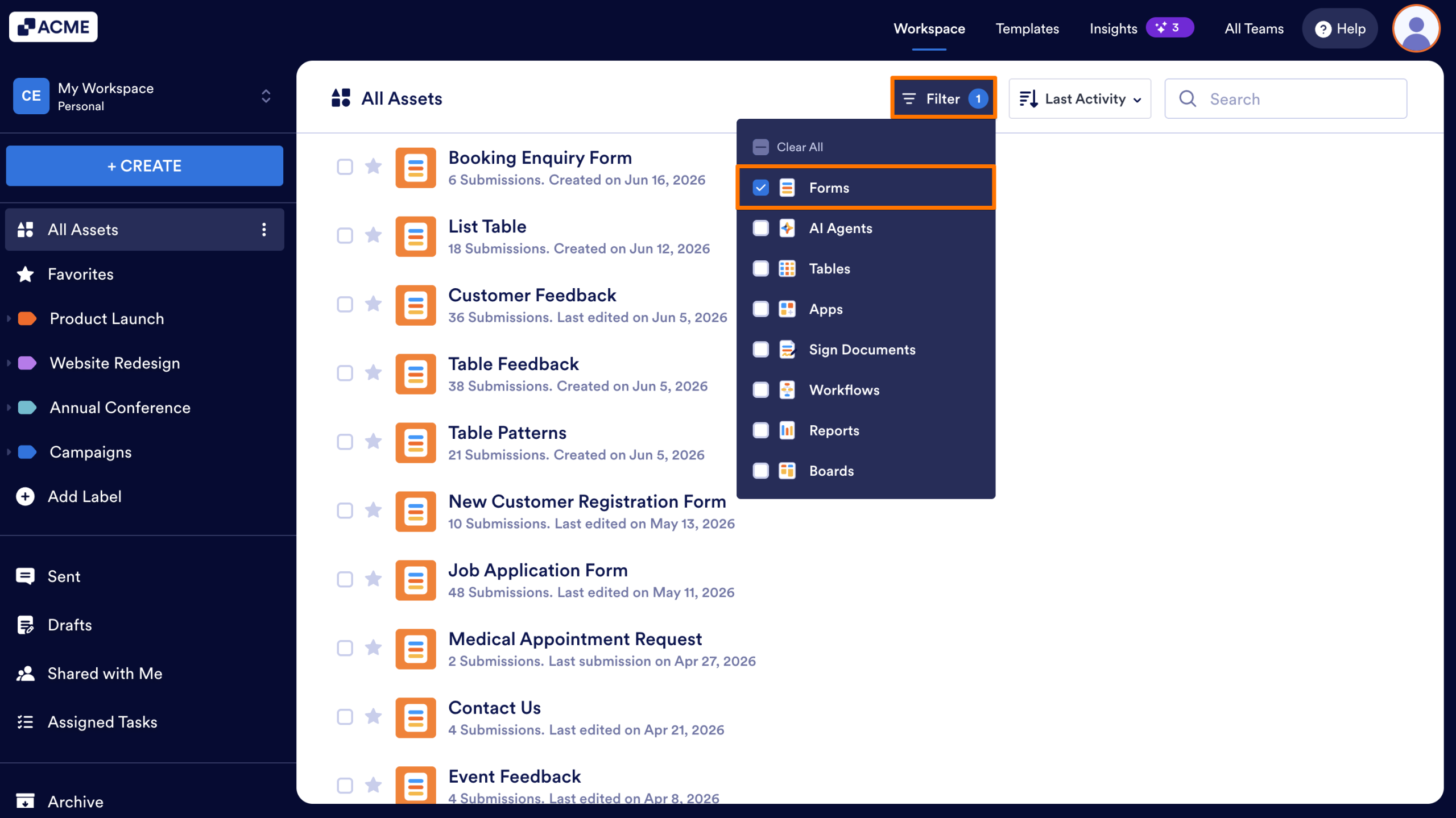Click the purple Website Redesign label swatch
The width and height of the screenshot is (1456, 818).
pyautogui.click(x=27, y=363)
